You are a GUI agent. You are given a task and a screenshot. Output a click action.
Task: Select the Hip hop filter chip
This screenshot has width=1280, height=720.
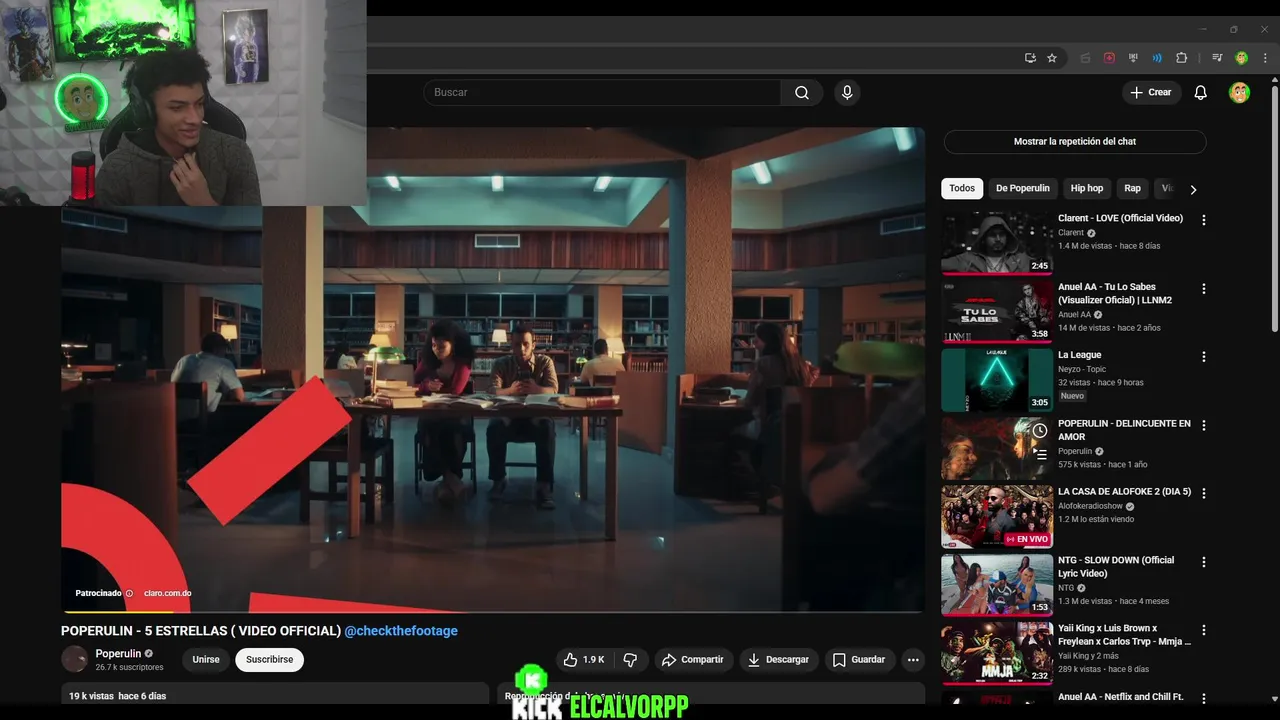pos(1087,188)
